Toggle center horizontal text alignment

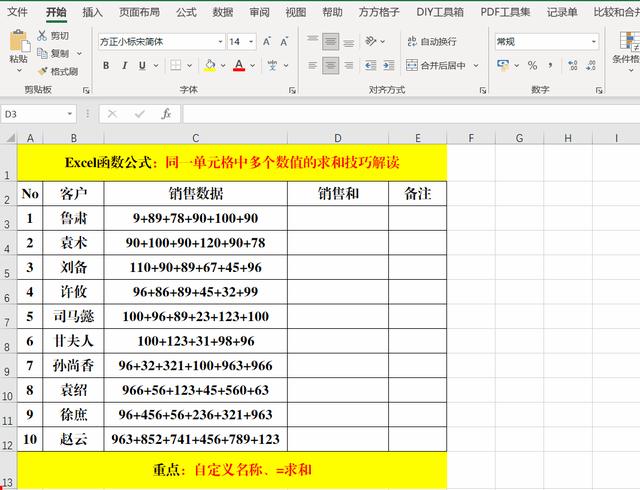330,65
